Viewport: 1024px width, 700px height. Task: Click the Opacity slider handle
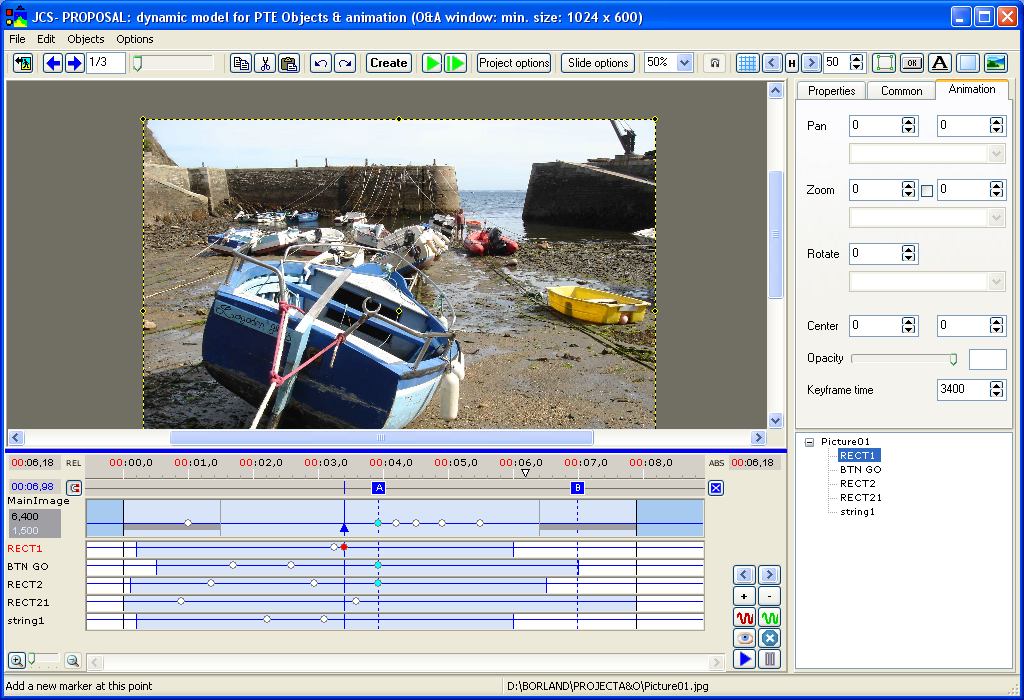coord(953,359)
